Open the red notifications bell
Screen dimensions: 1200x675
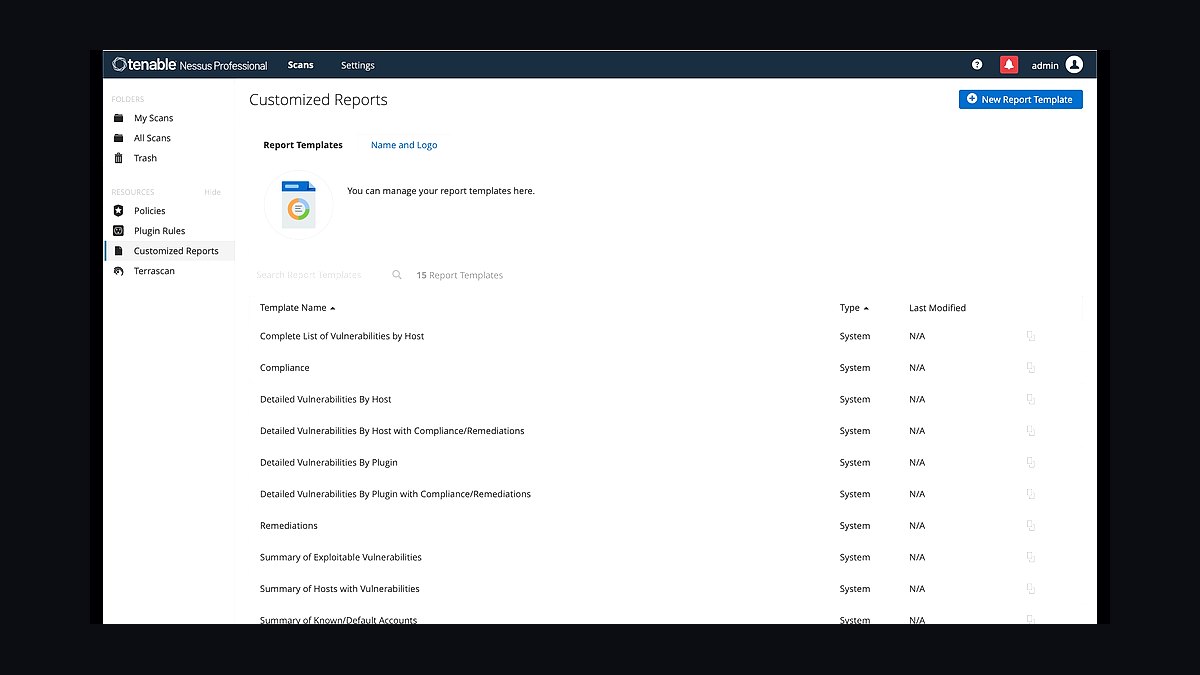coord(1009,65)
